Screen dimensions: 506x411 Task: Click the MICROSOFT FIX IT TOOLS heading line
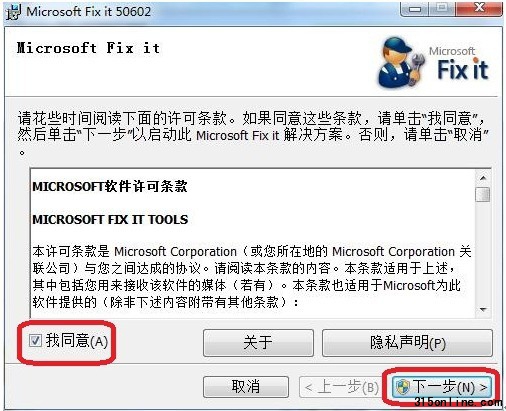(110, 220)
